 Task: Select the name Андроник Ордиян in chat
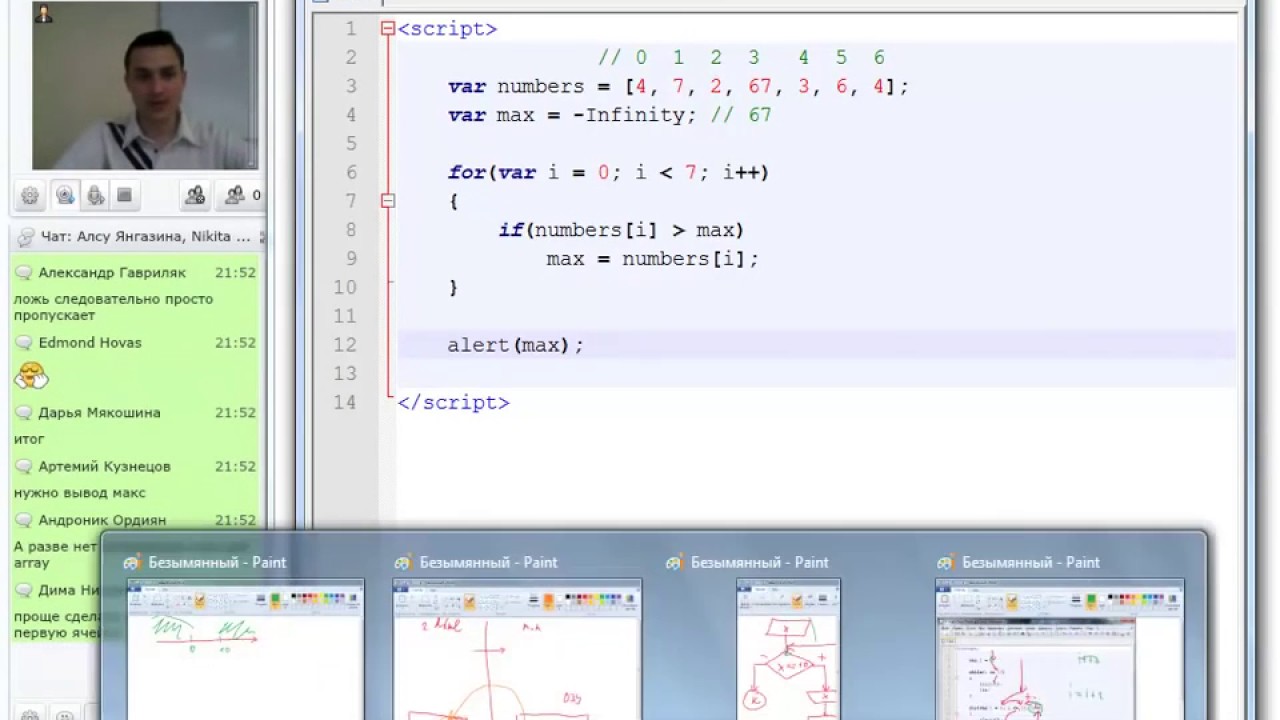tap(102, 521)
